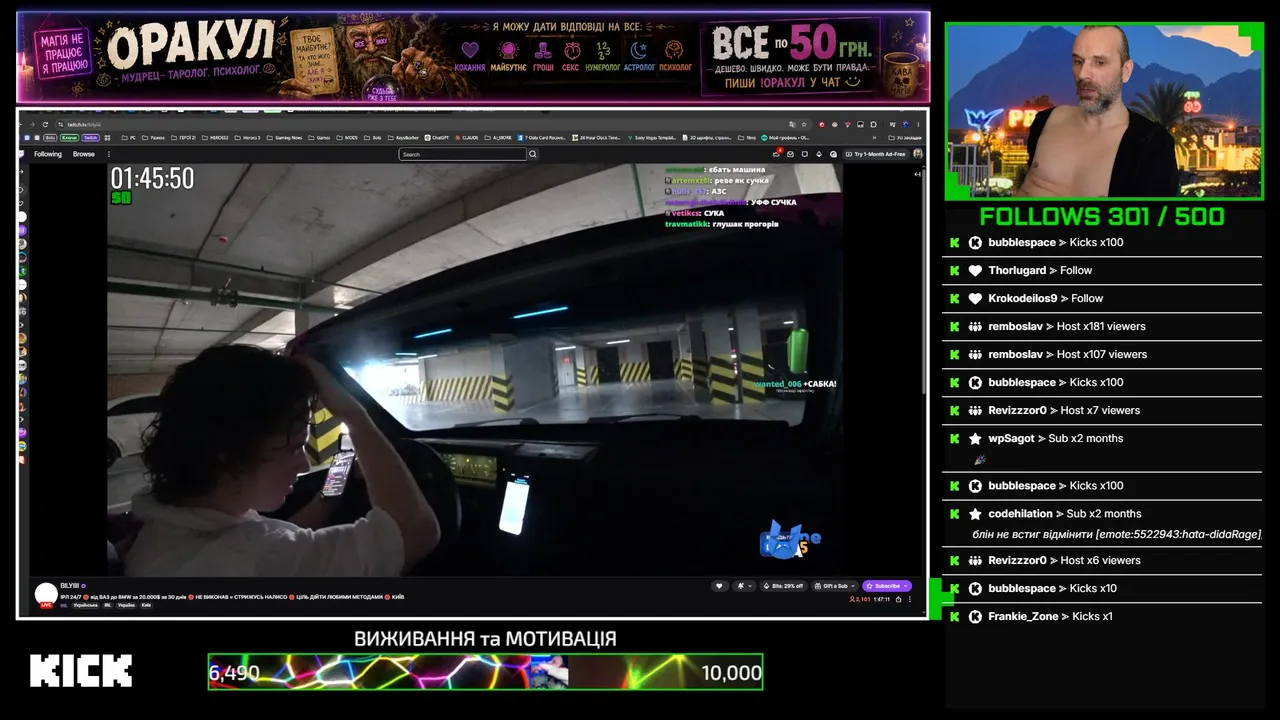Click the Київ stream tag
Screen dimensions: 1280x720
tap(146, 605)
